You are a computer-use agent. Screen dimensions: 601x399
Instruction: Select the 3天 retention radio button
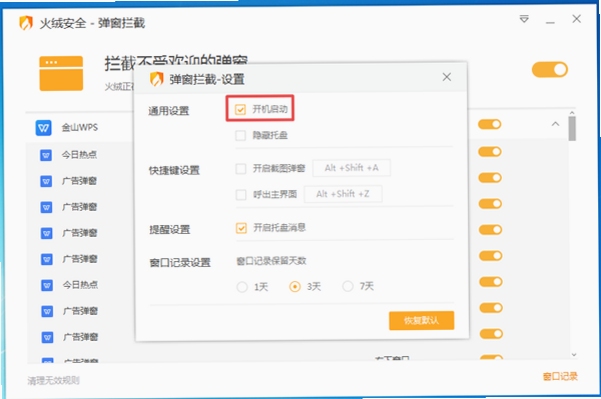pyautogui.click(x=295, y=286)
